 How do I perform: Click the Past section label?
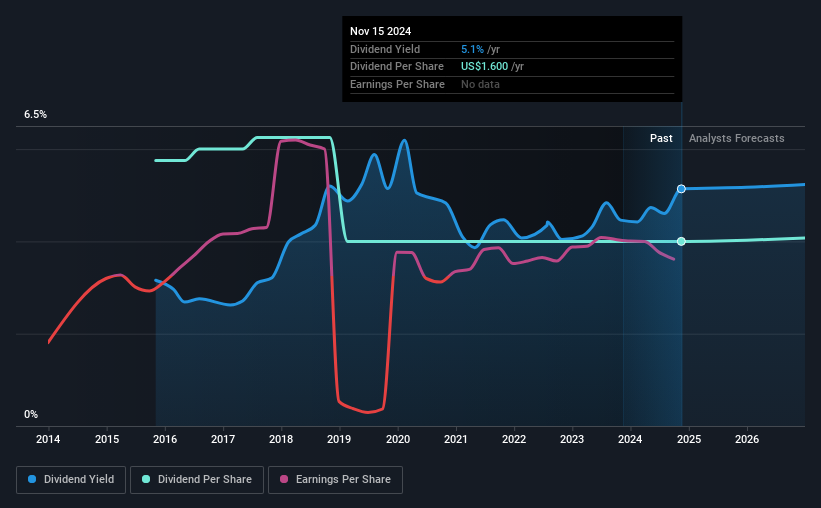point(661,138)
